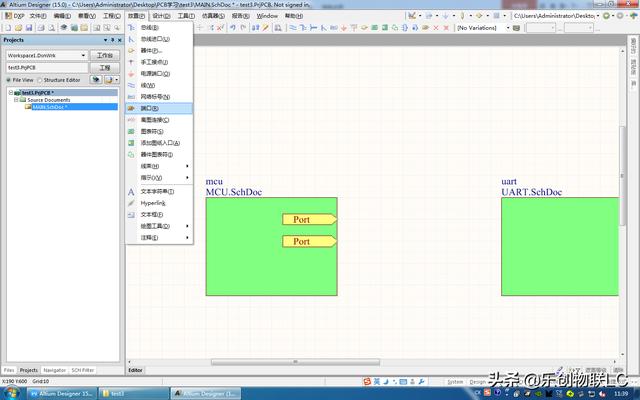This screenshot has width=640, height=400.
Task: Switch to the Files panel tab
Action: tap(9, 370)
